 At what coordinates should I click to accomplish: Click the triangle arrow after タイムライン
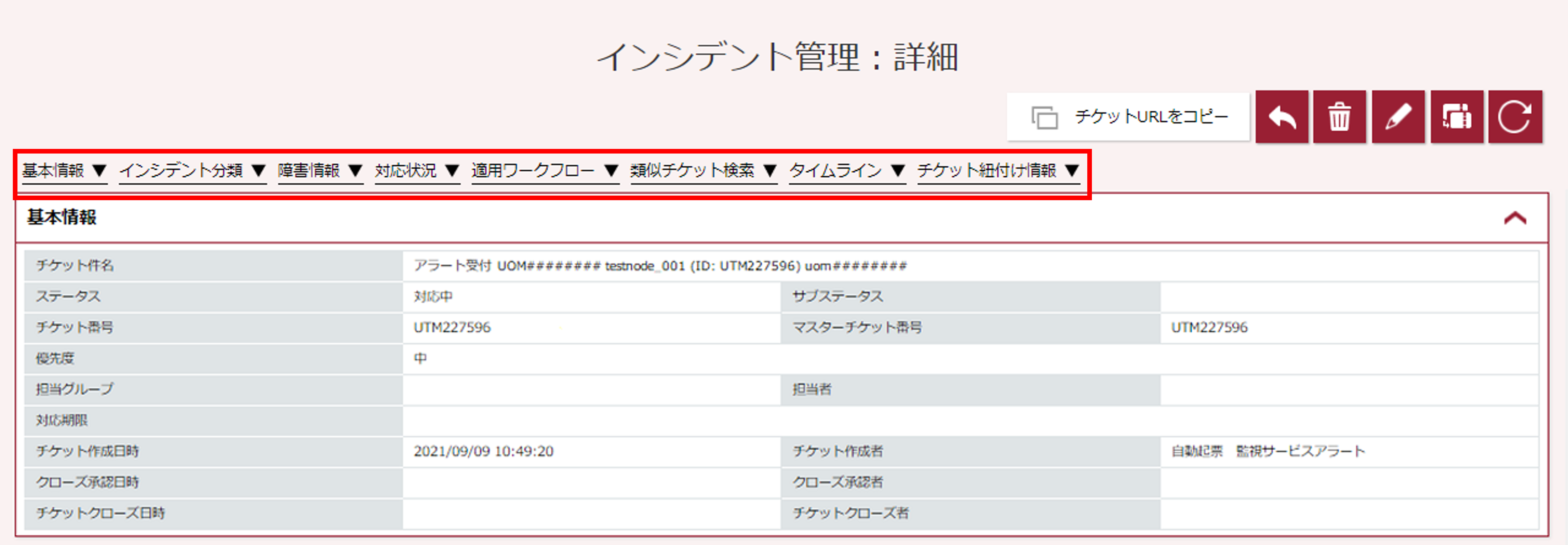pos(898,170)
